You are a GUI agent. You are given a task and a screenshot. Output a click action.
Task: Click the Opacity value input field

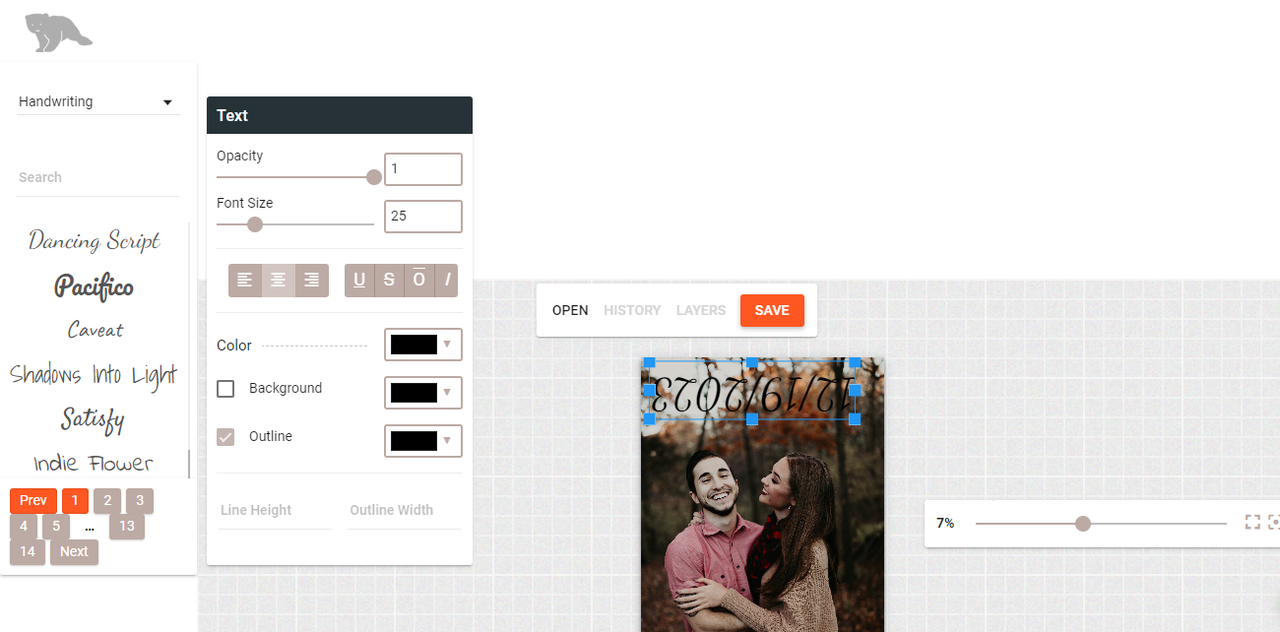pyautogui.click(x=423, y=169)
